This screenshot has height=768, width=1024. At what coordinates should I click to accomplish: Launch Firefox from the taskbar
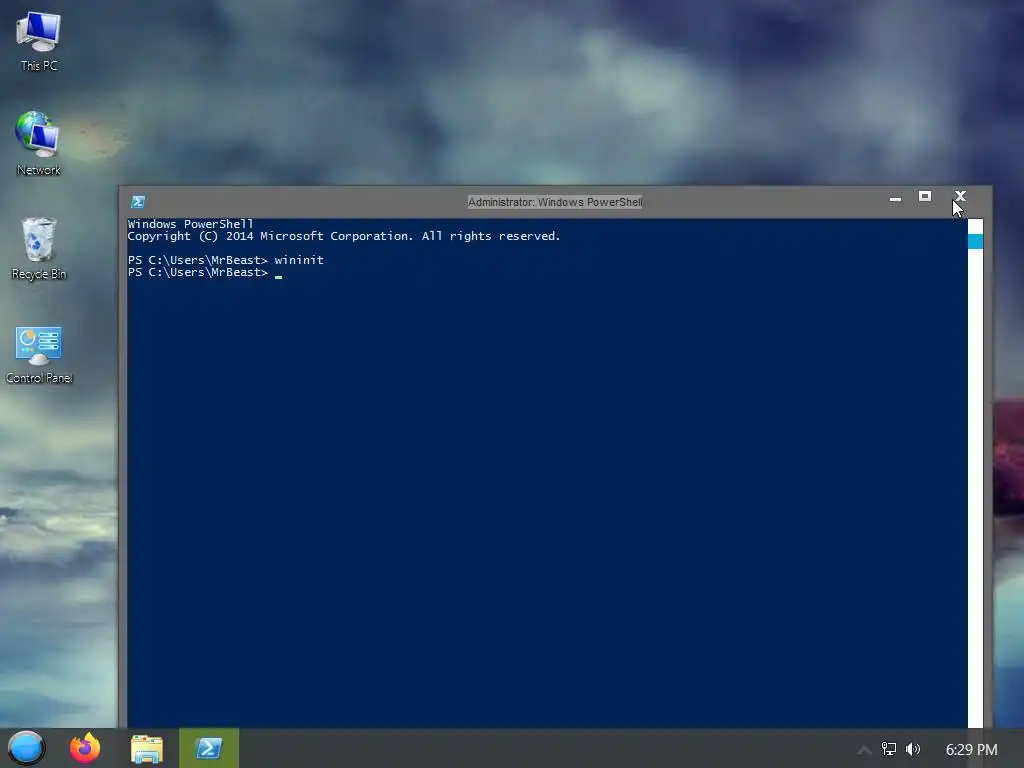tap(85, 748)
